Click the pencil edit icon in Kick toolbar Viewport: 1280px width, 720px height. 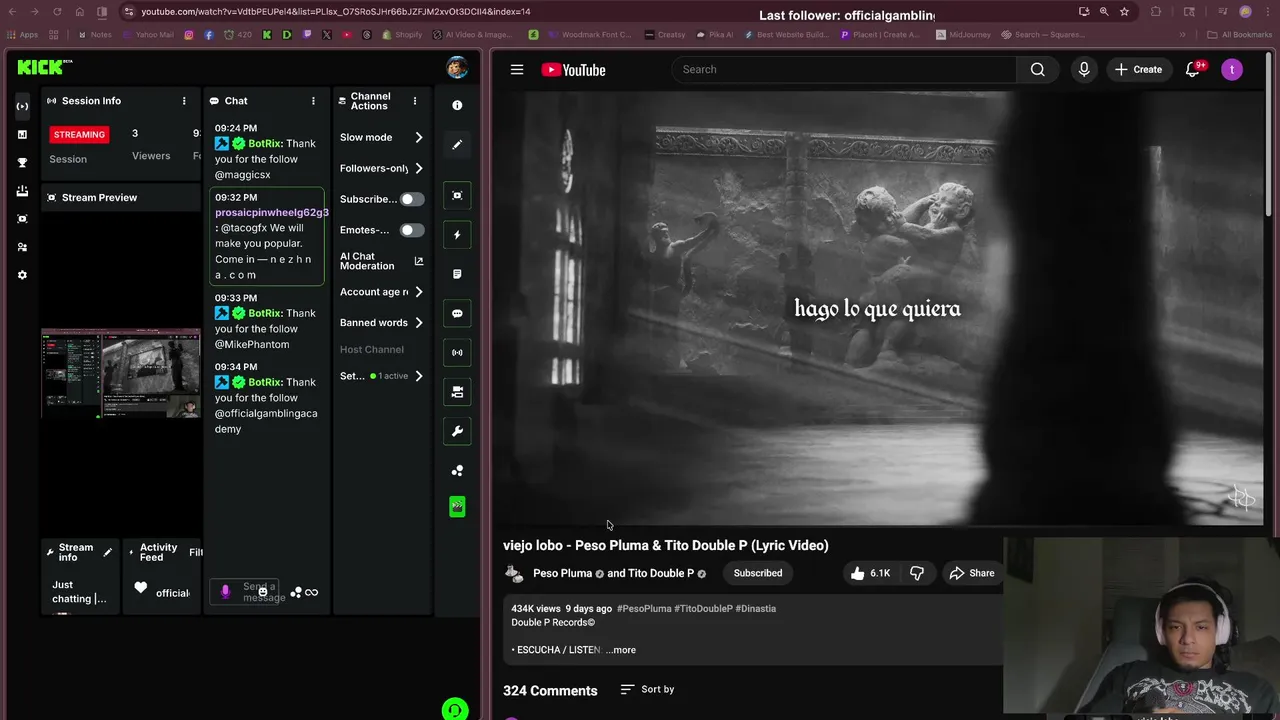pyautogui.click(x=457, y=145)
